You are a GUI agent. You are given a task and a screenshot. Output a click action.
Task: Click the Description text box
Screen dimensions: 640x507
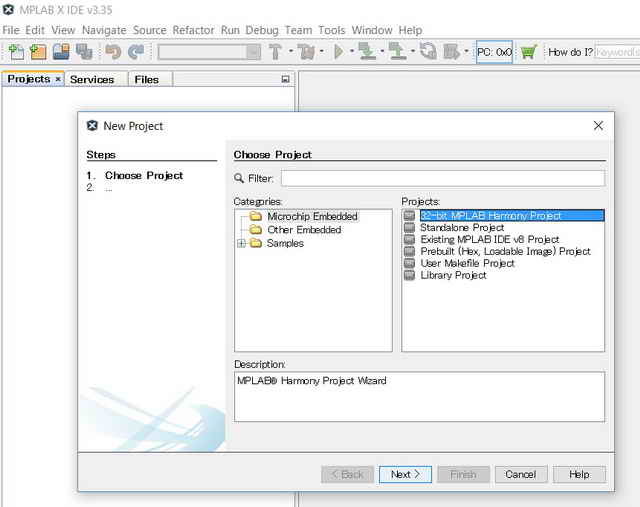(420, 397)
